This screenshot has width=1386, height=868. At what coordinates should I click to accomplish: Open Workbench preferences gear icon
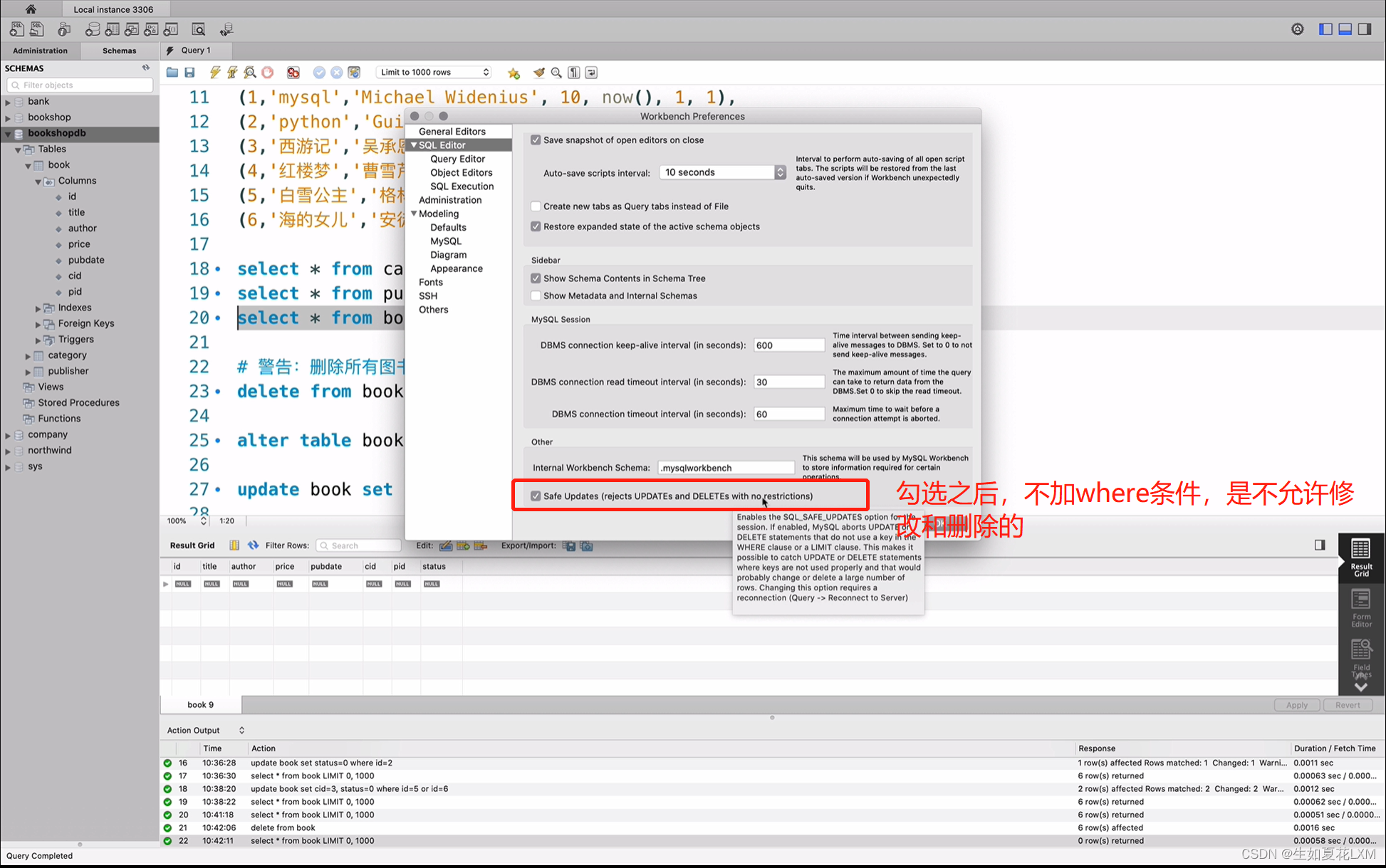pyautogui.click(x=1298, y=29)
